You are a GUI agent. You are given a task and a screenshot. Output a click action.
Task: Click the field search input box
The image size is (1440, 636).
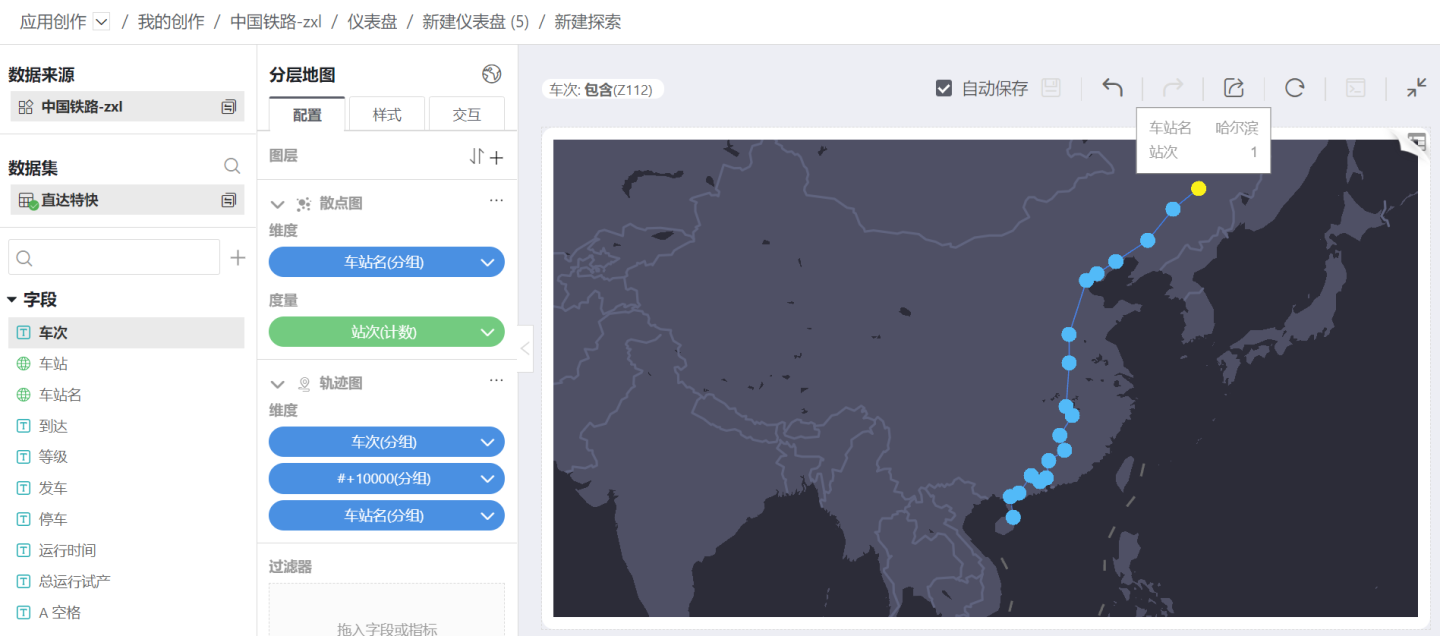pyautogui.click(x=114, y=257)
